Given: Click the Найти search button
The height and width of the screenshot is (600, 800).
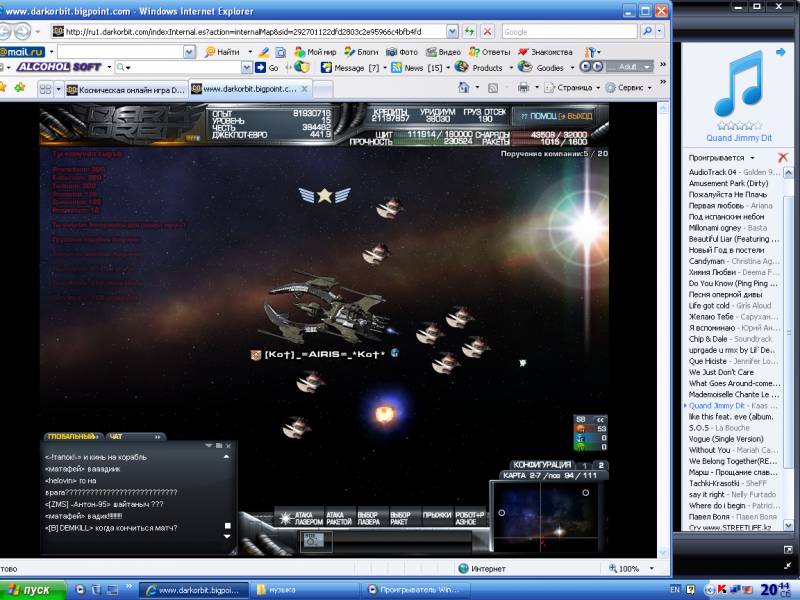Looking at the screenshot, I should point(223,52).
